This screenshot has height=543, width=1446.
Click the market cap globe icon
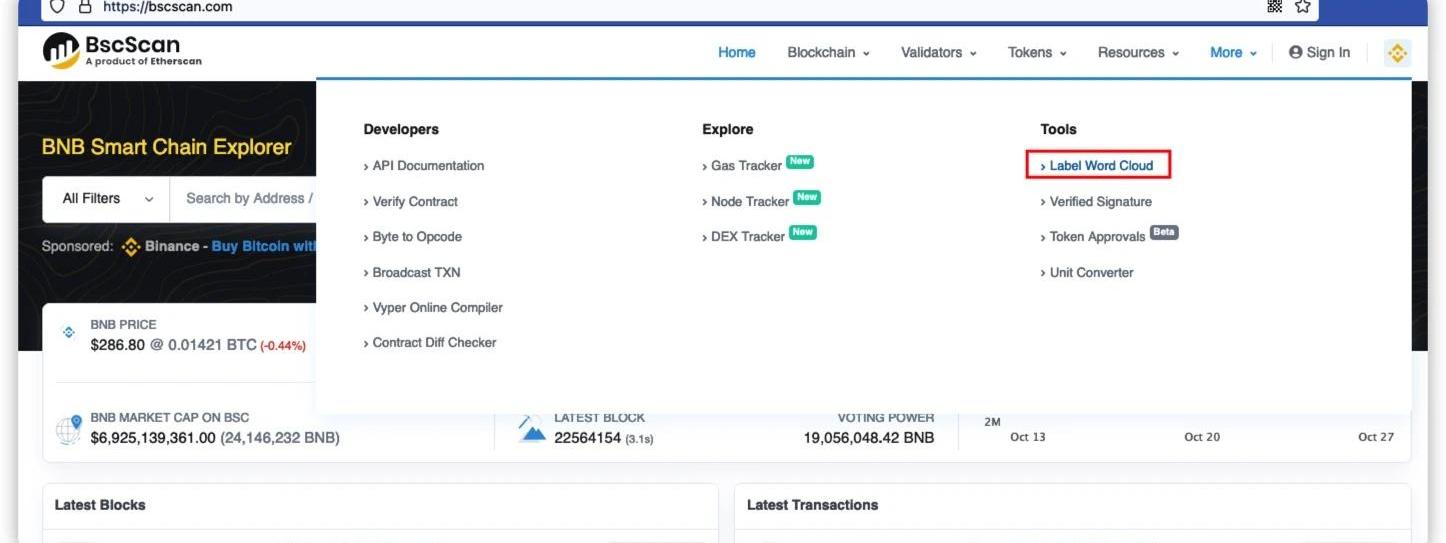(x=68, y=430)
